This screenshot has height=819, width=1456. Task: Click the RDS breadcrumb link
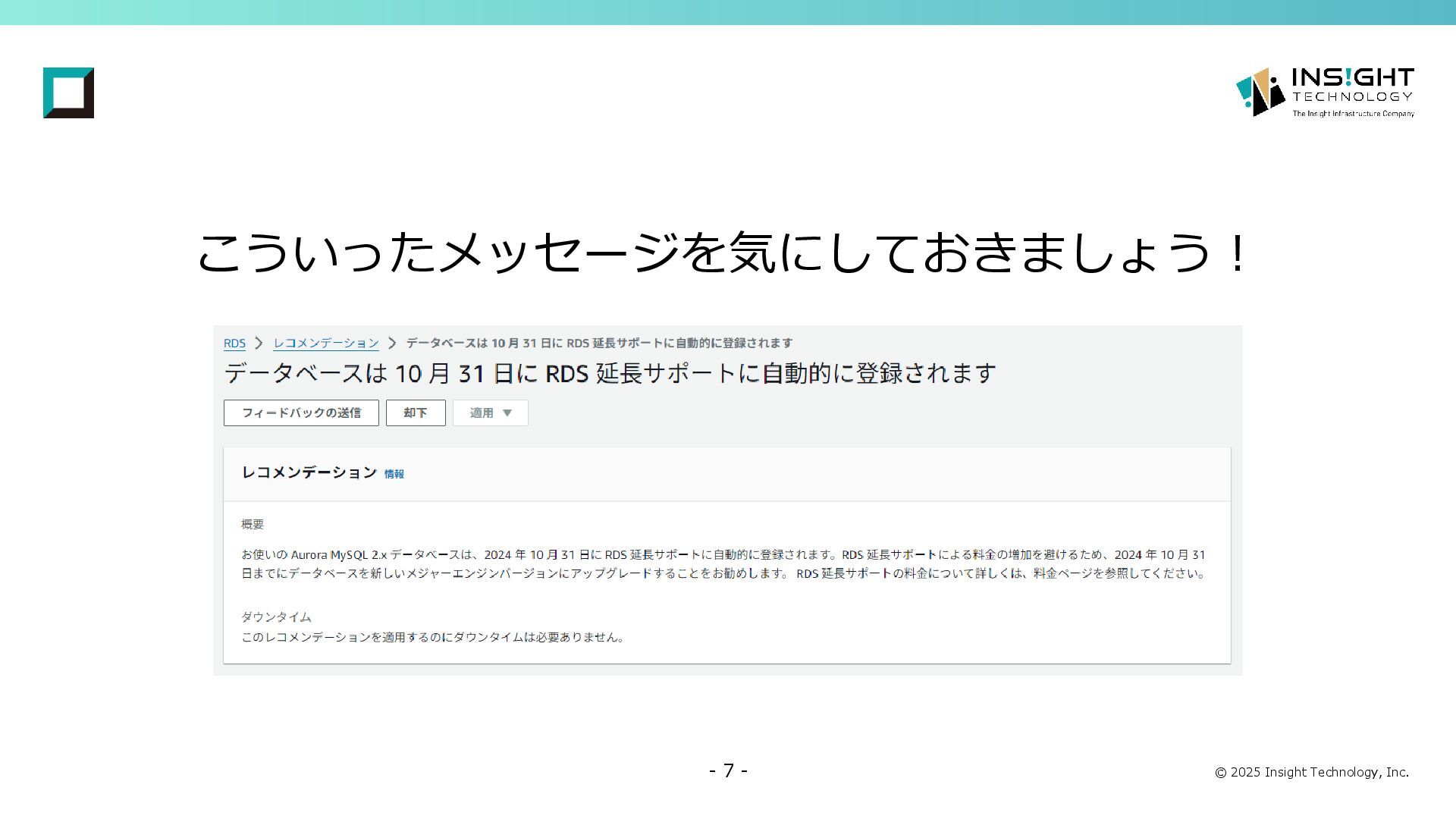coord(234,343)
